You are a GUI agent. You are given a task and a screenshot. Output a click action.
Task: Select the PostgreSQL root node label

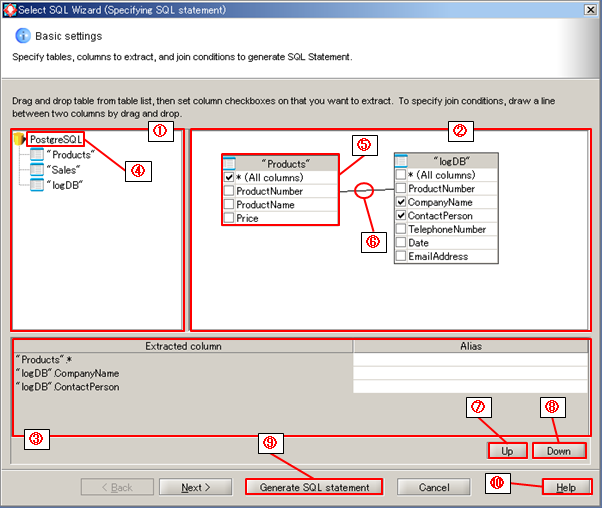[56, 140]
